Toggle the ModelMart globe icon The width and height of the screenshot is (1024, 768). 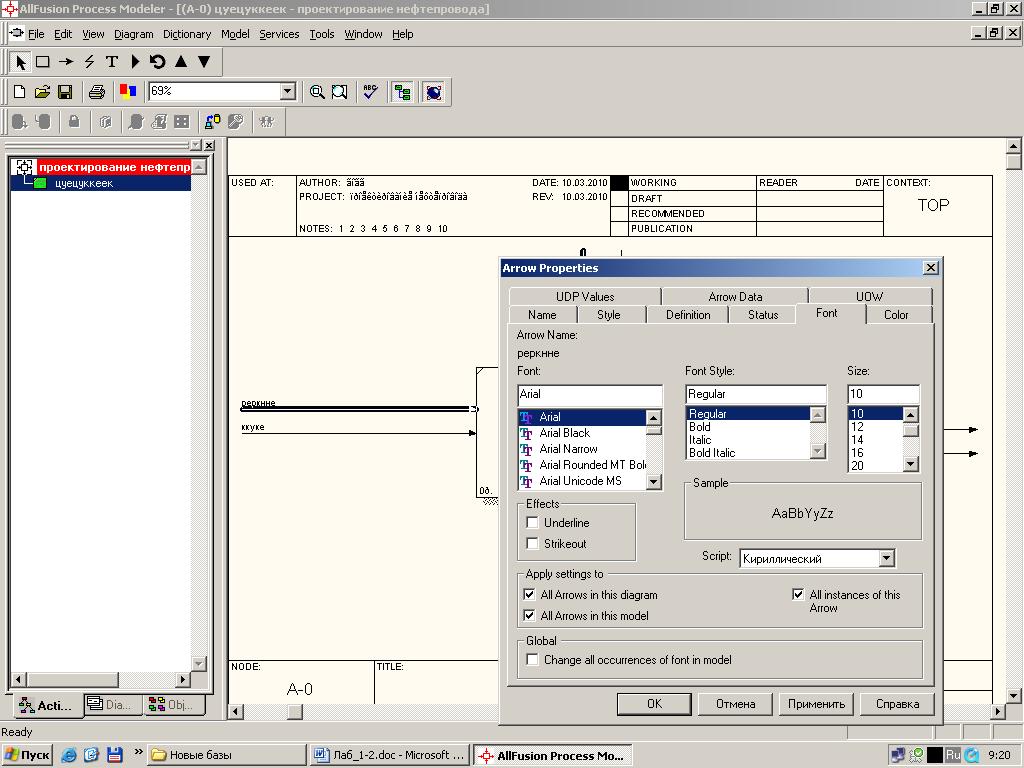(434, 92)
